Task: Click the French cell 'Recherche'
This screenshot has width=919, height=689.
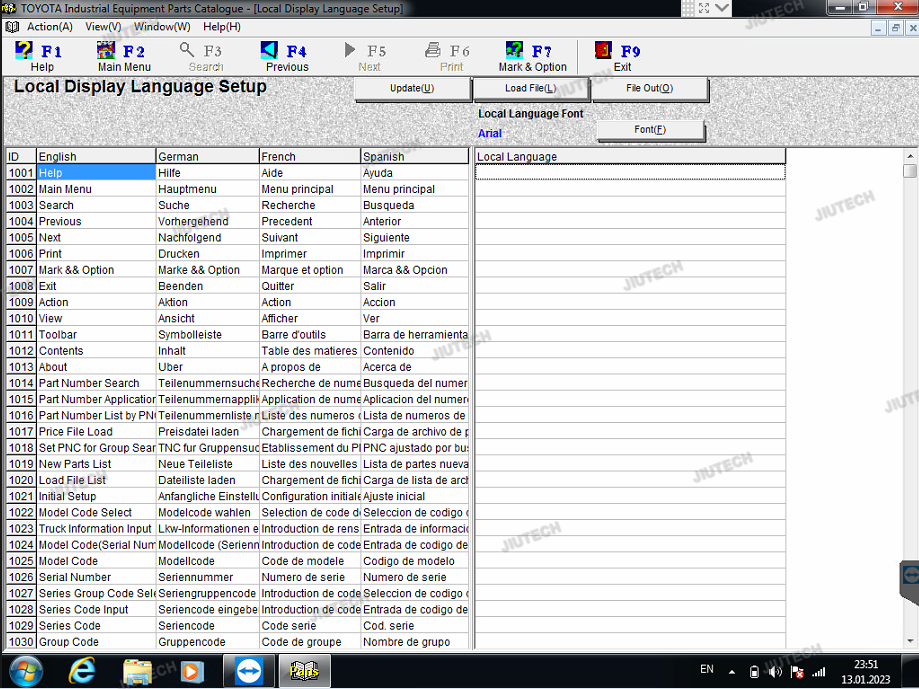Action: point(310,205)
